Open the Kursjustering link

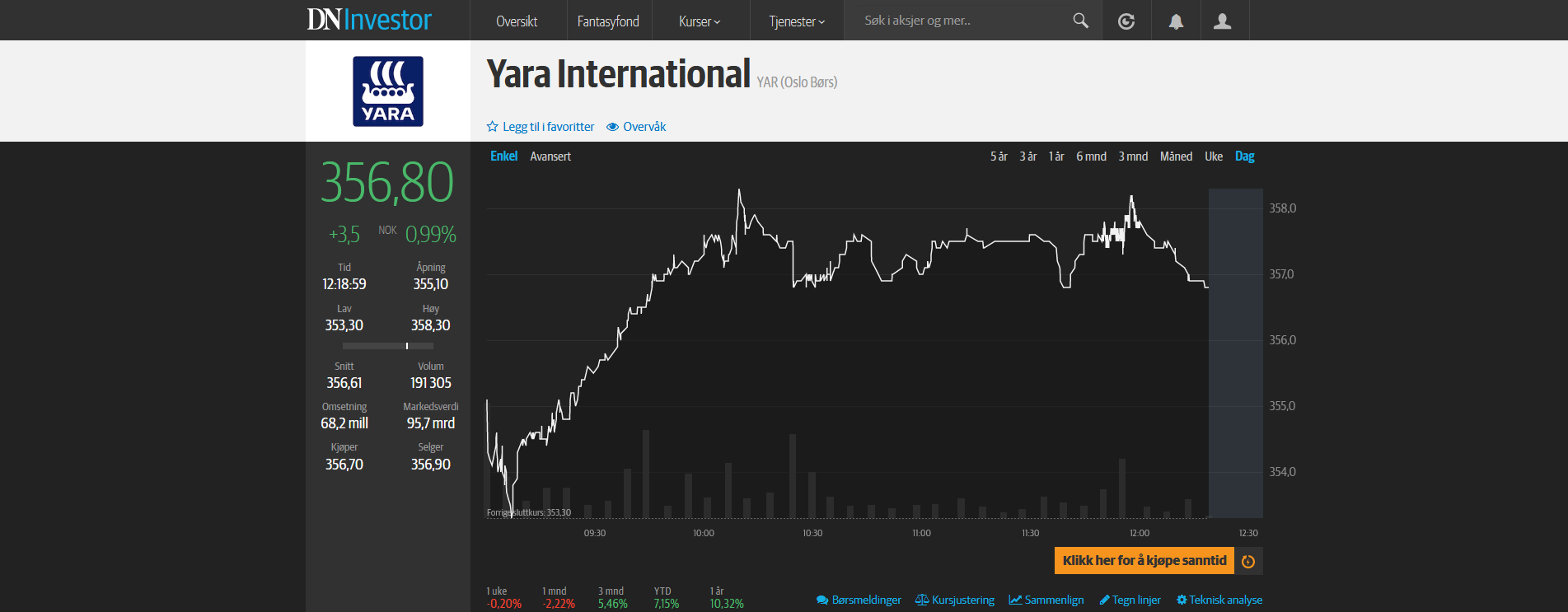click(963, 600)
